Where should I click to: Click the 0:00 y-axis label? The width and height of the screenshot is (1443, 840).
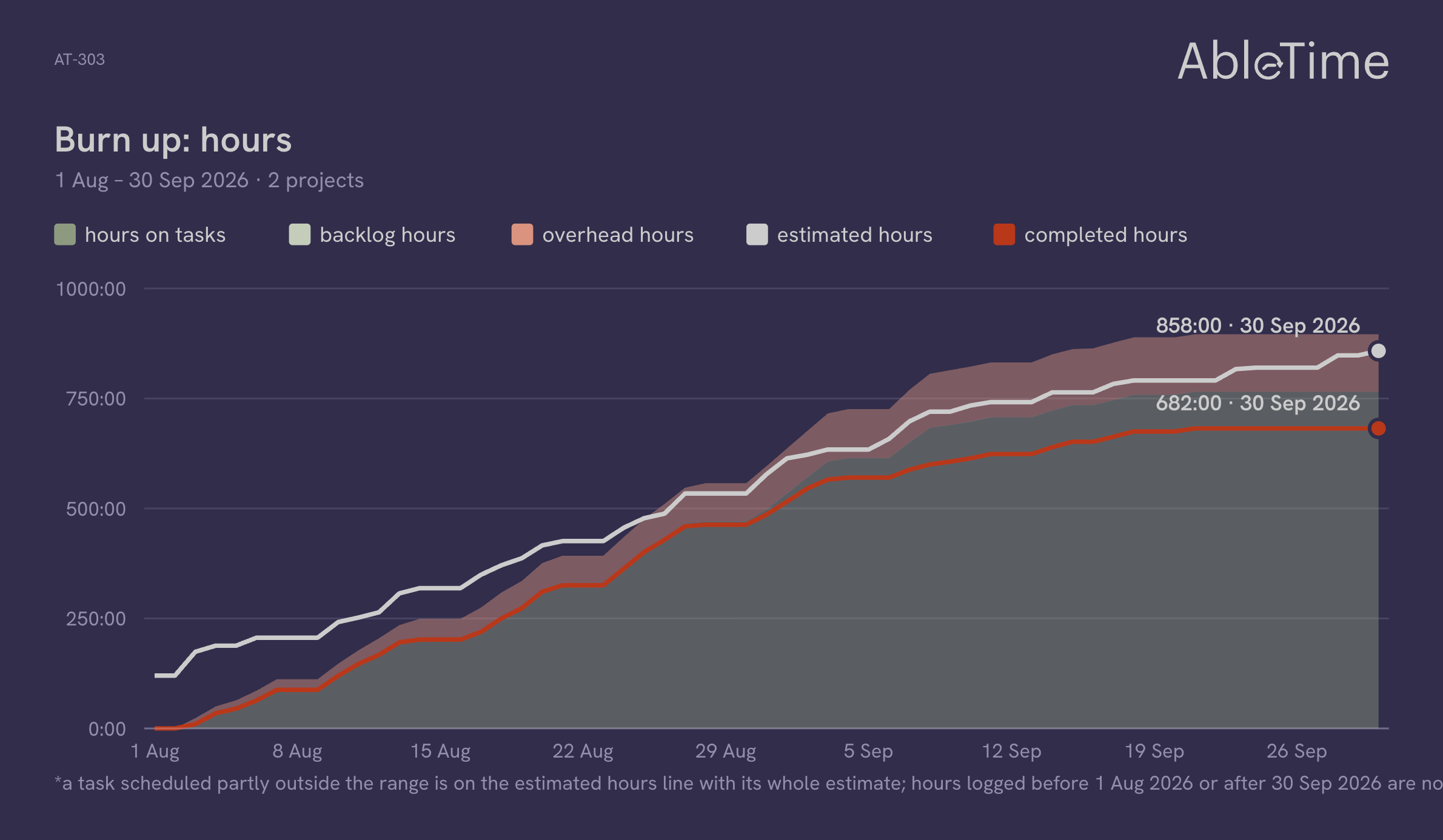click(x=107, y=729)
